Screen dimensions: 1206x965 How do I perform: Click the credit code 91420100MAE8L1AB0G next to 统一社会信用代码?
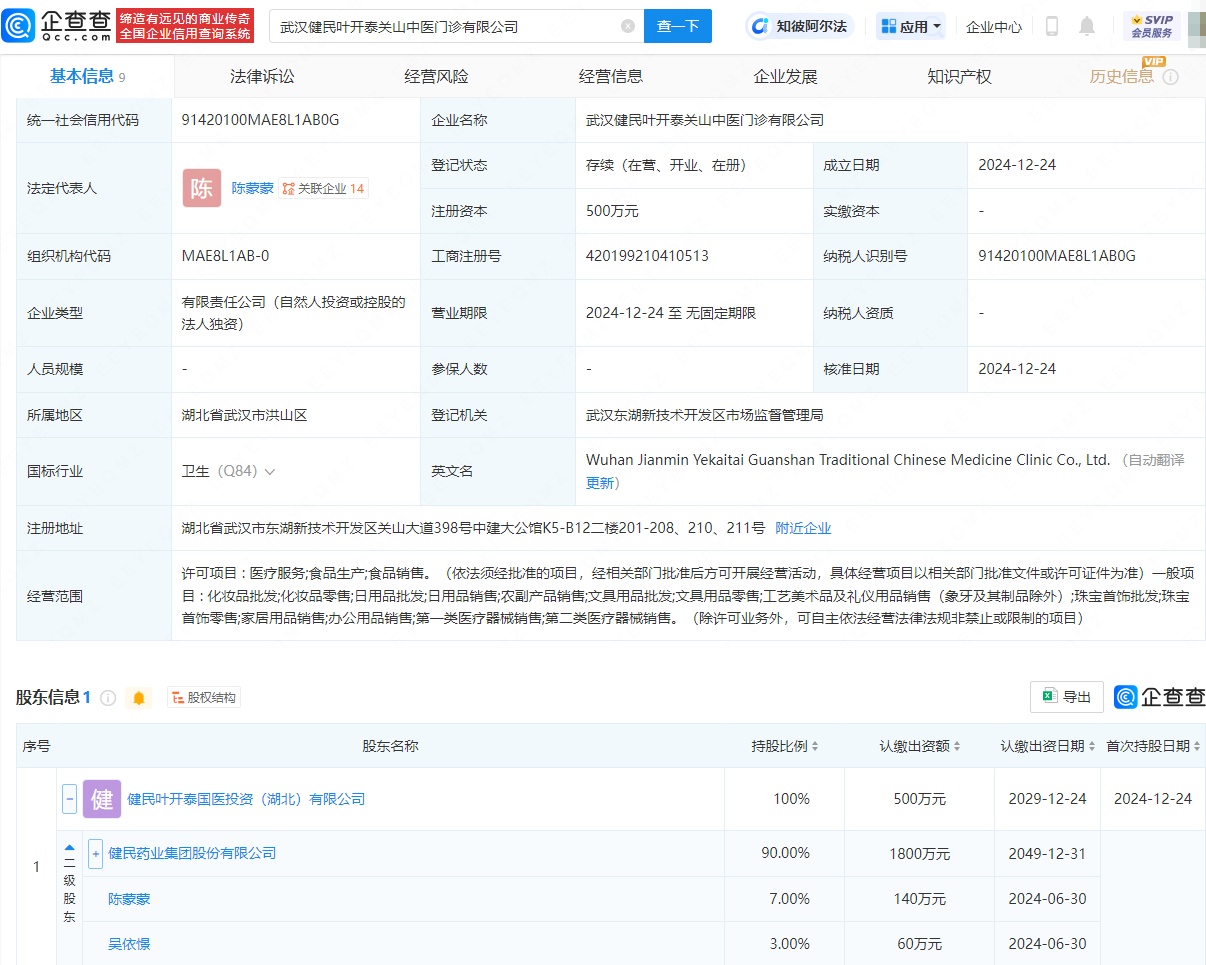(x=261, y=120)
